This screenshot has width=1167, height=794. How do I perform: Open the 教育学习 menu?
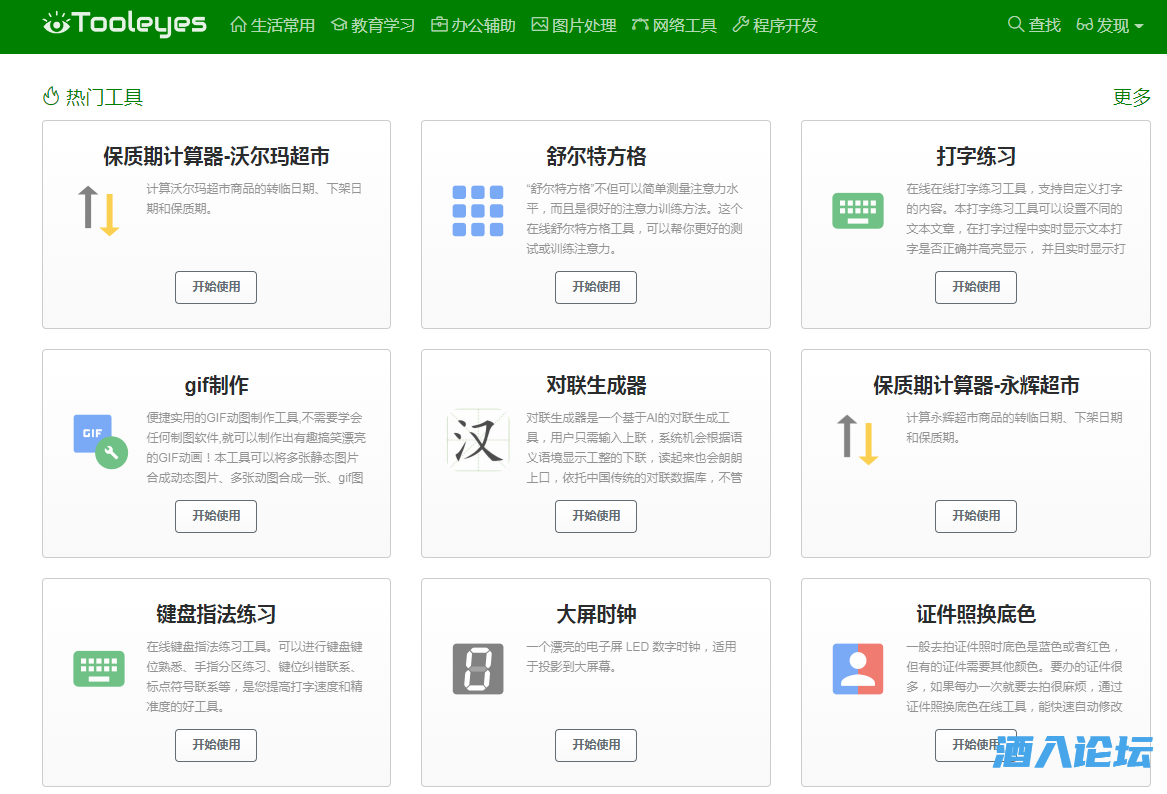pyautogui.click(x=373, y=25)
